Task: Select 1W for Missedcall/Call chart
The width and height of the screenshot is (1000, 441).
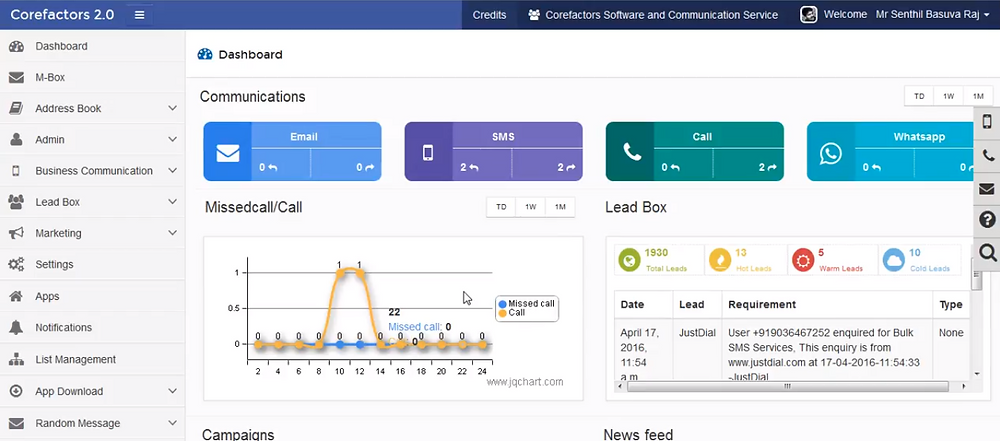Action: pyautogui.click(x=531, y=207)
